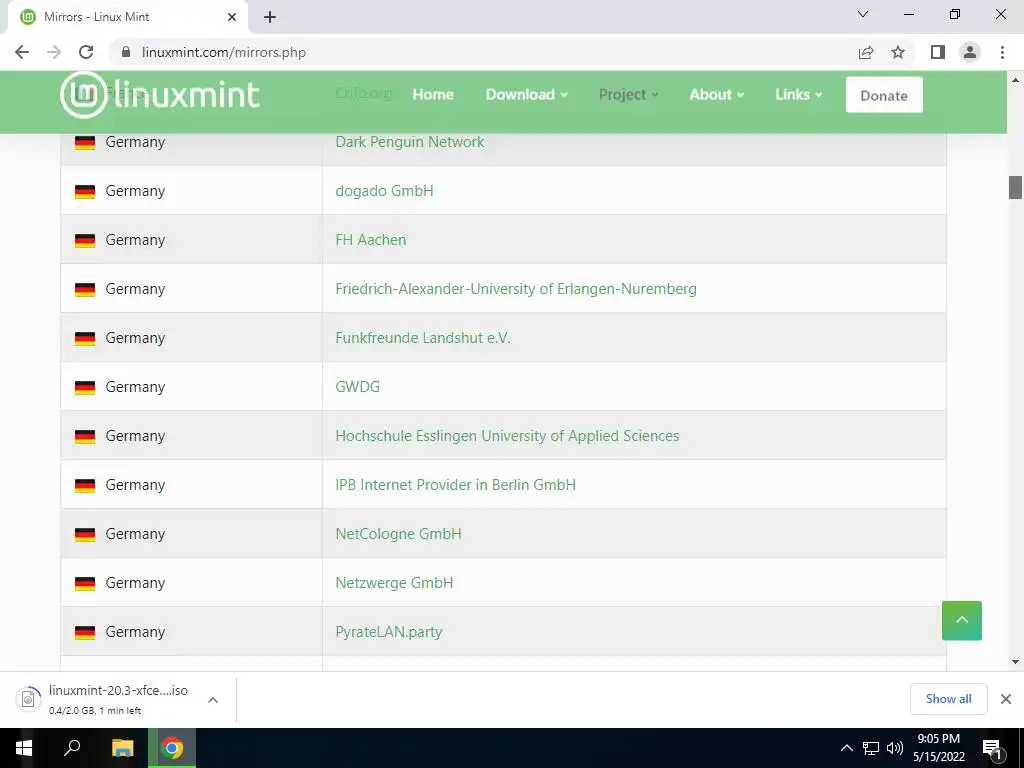Show hidden system tray icons
1024x768 pixels.
[x=846, y=748]
